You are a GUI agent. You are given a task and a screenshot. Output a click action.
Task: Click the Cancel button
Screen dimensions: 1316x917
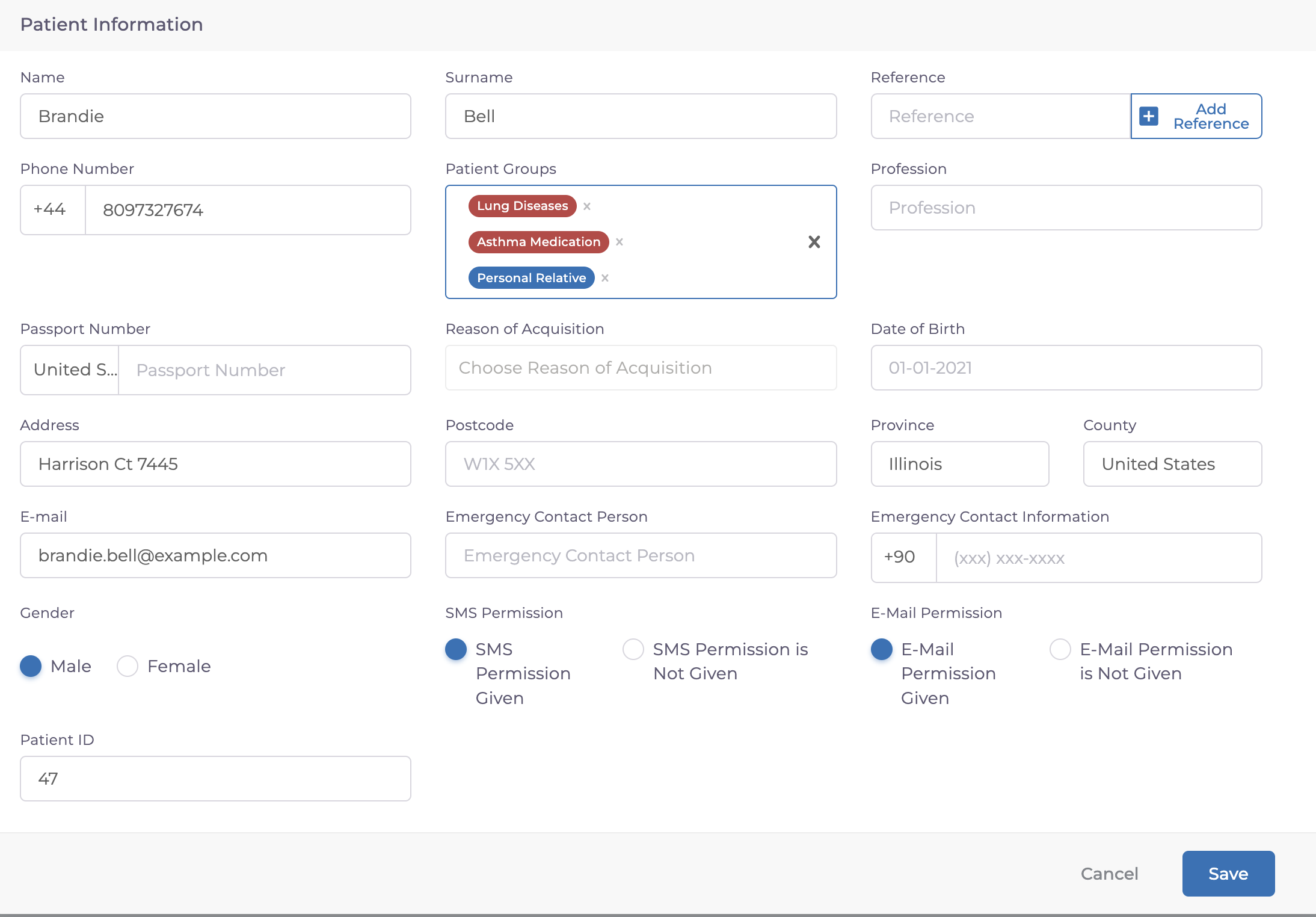(x=1109, y=874)
